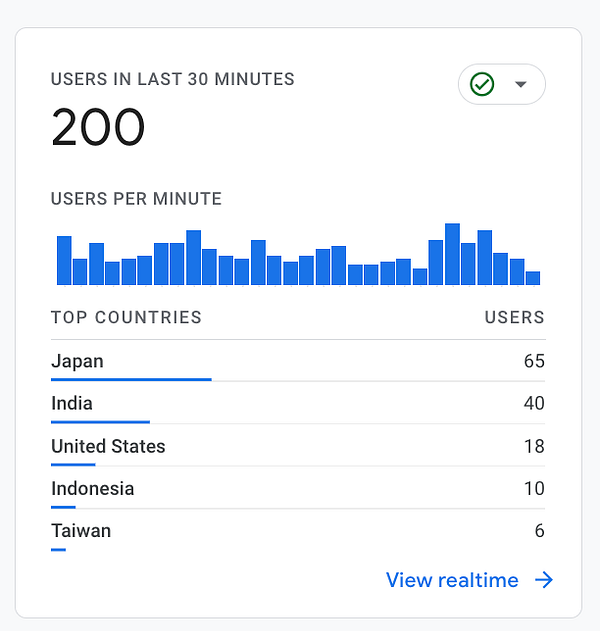Click the Users in Last 30 Minutes heading

point(173,79)
